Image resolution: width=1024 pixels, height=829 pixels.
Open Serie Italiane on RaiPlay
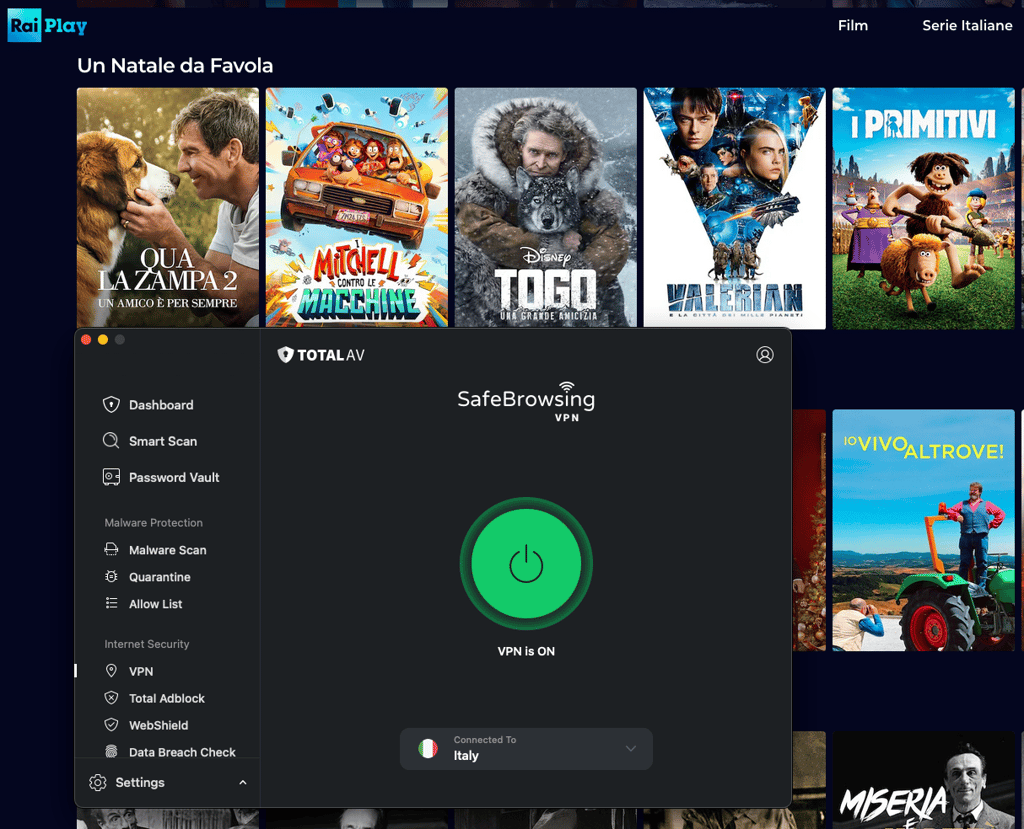point(967,25)
